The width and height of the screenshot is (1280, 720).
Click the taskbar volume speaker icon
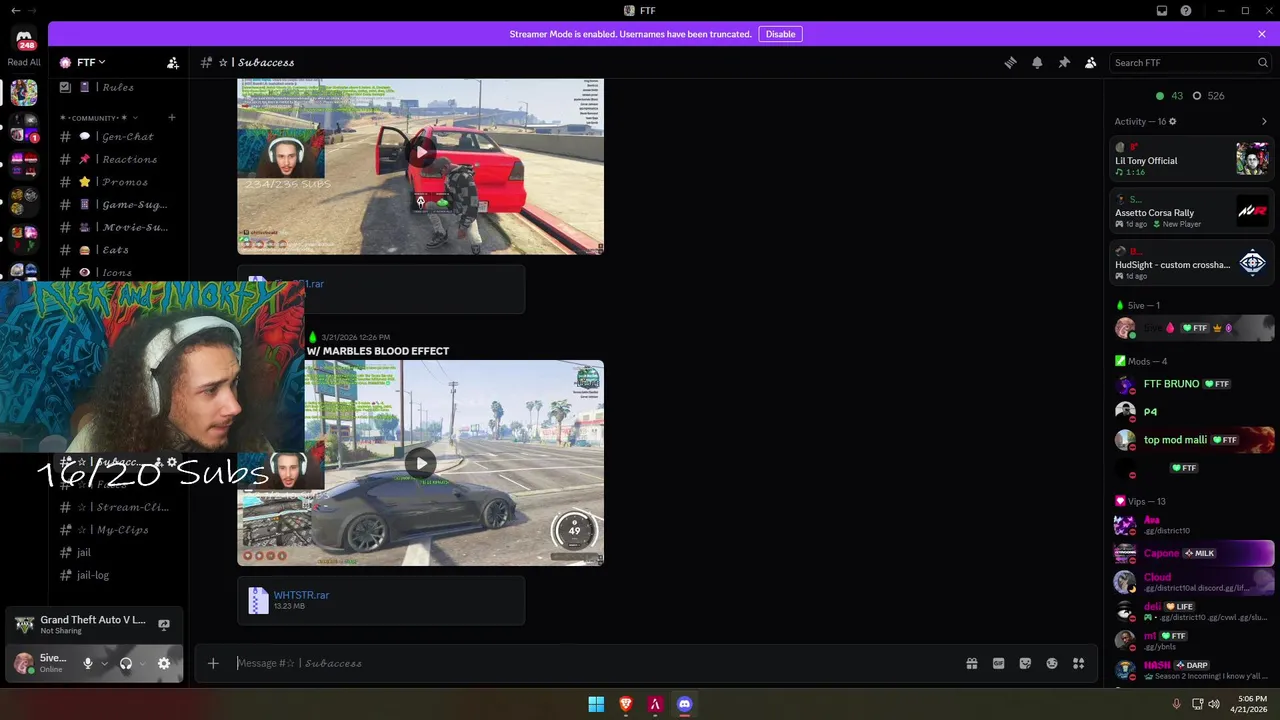click(1213, 704)
